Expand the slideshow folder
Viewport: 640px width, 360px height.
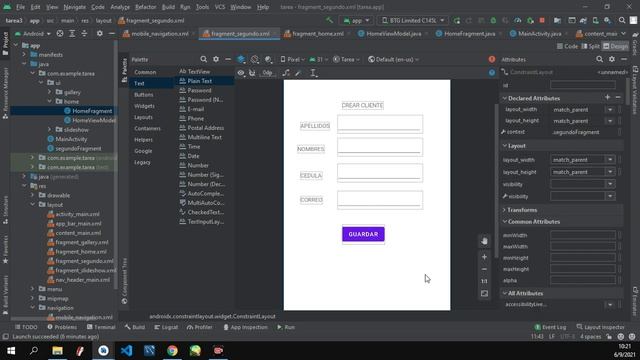(50, 129)
